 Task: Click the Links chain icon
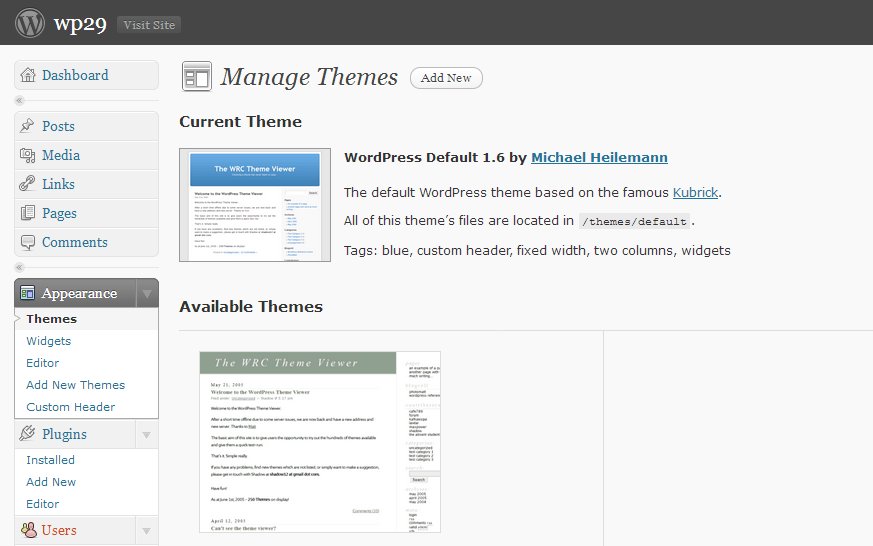click(27, 184)
